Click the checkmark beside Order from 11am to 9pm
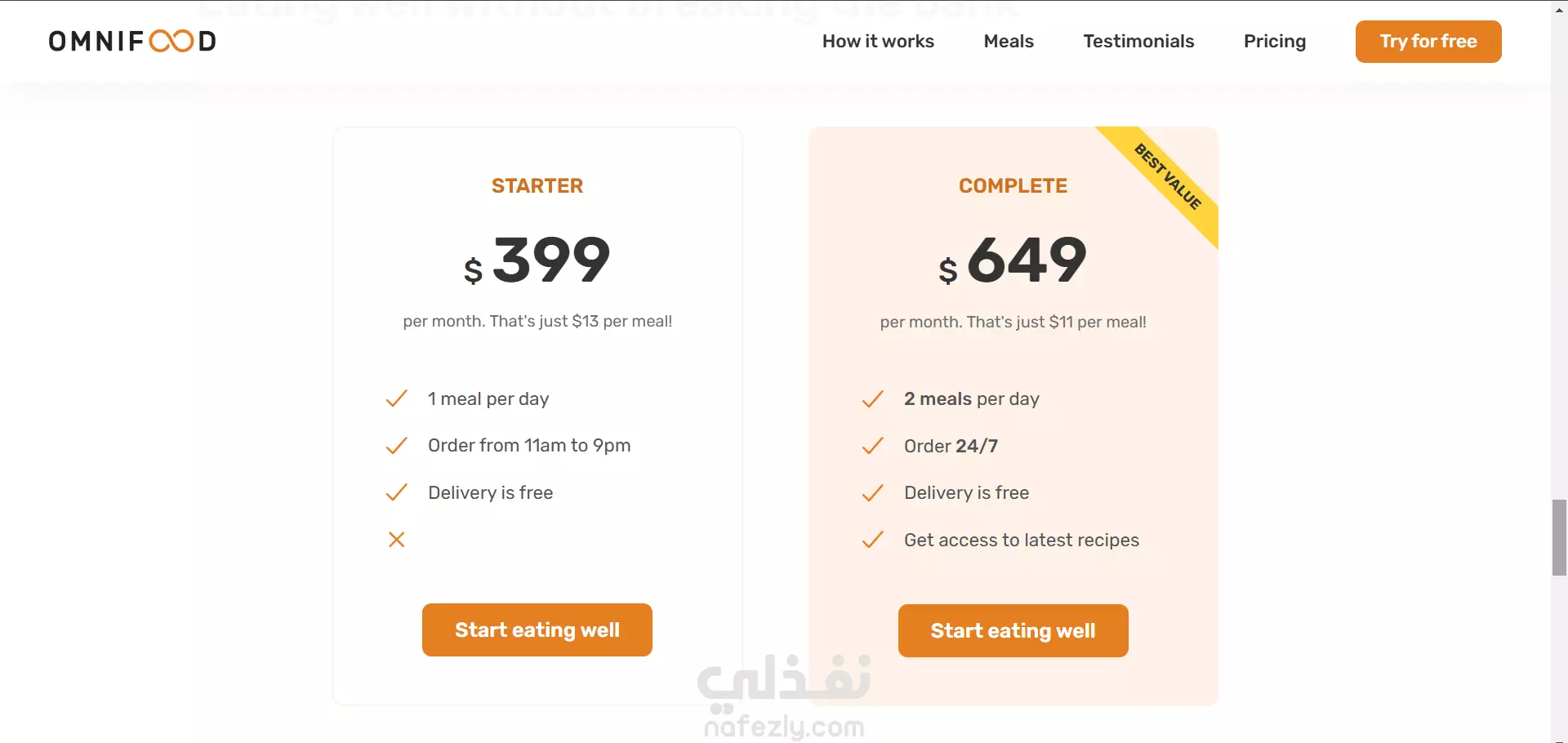Screen dimensions: 1568x743 pyautogui.click(x=397, y=446)
